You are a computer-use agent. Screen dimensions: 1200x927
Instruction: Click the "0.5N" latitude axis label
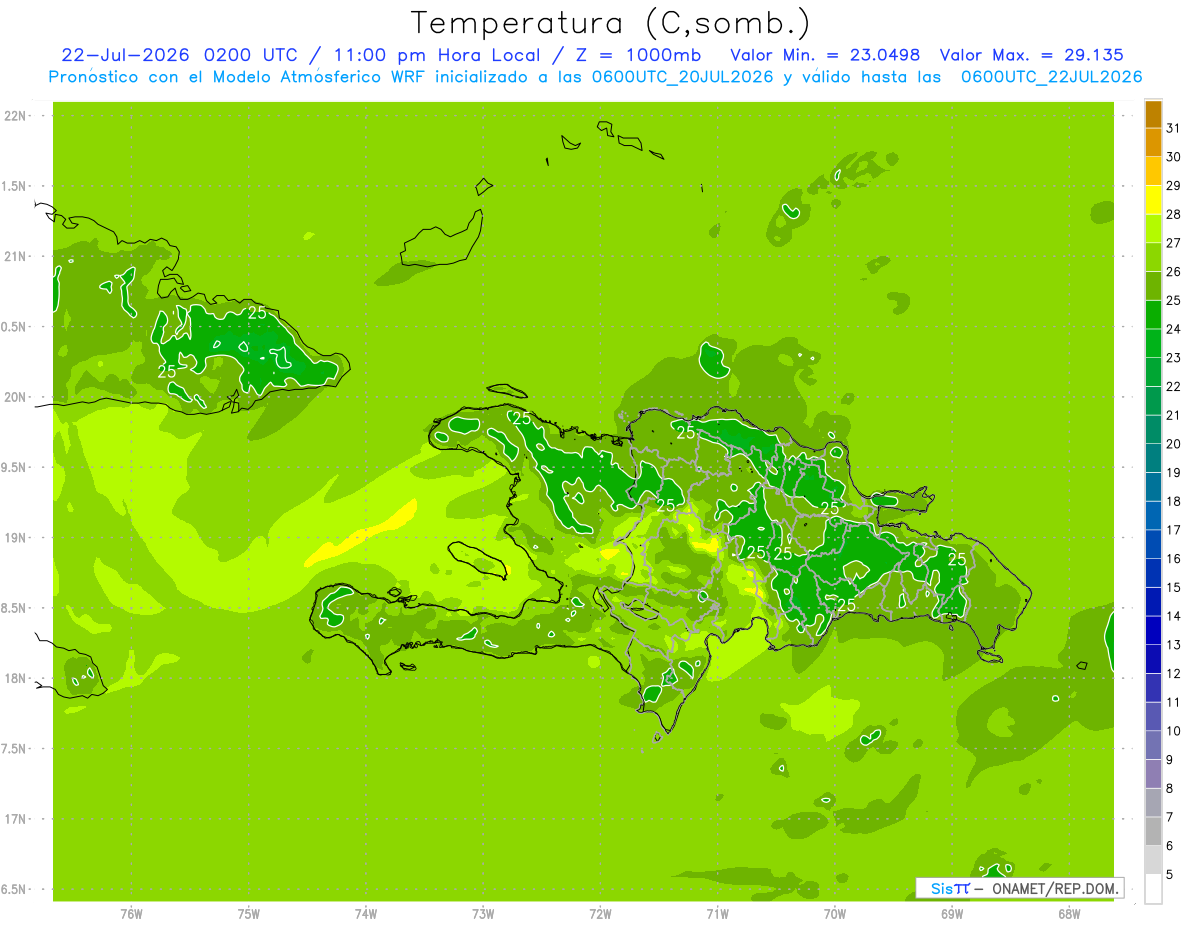pyautogui.click(x=15, y=327)
